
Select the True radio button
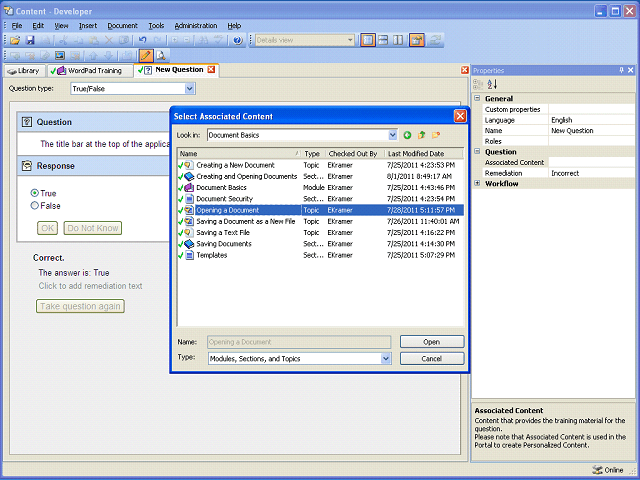tap(35, 193)
